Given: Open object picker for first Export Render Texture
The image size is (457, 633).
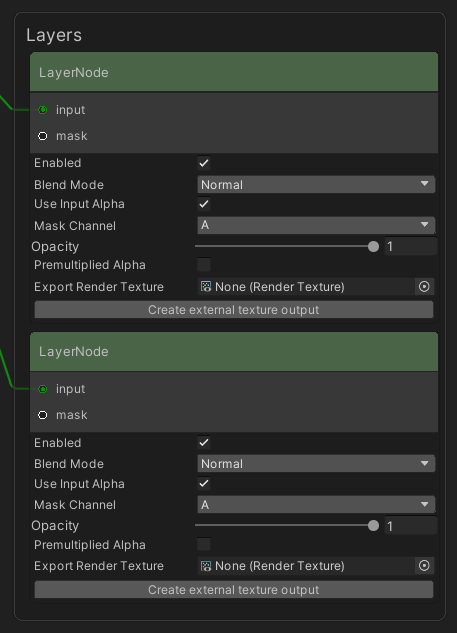Looking at the screenshot, I should tap(424, 287).
